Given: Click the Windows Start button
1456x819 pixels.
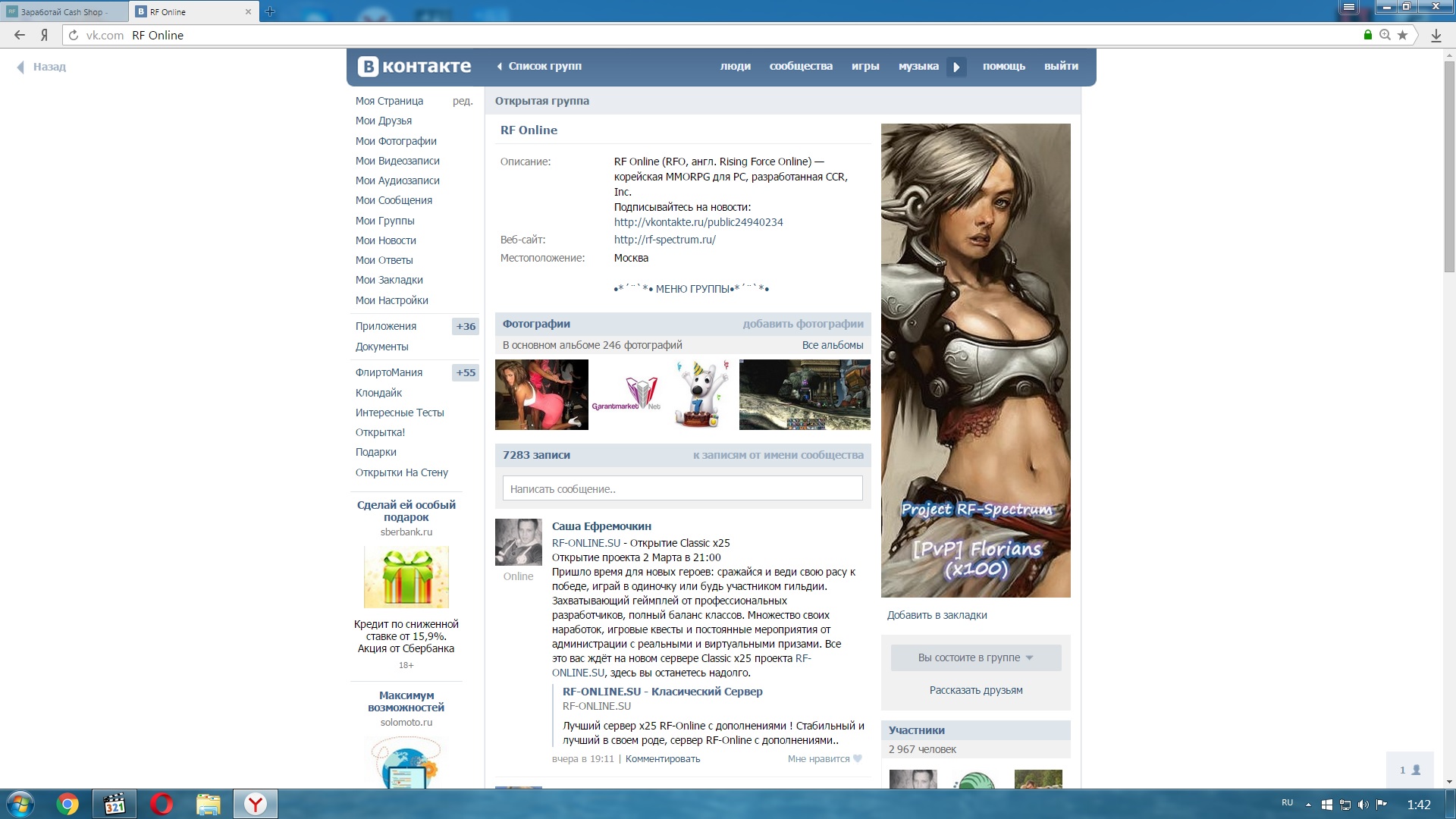Looking at the screenshot, I should [x=20, y=804].
